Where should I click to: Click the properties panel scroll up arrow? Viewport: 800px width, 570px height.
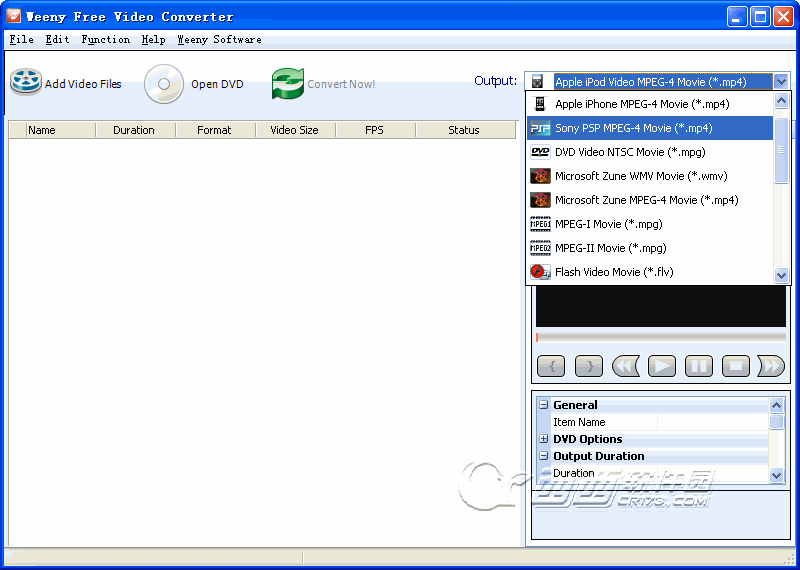pos(776,406)
